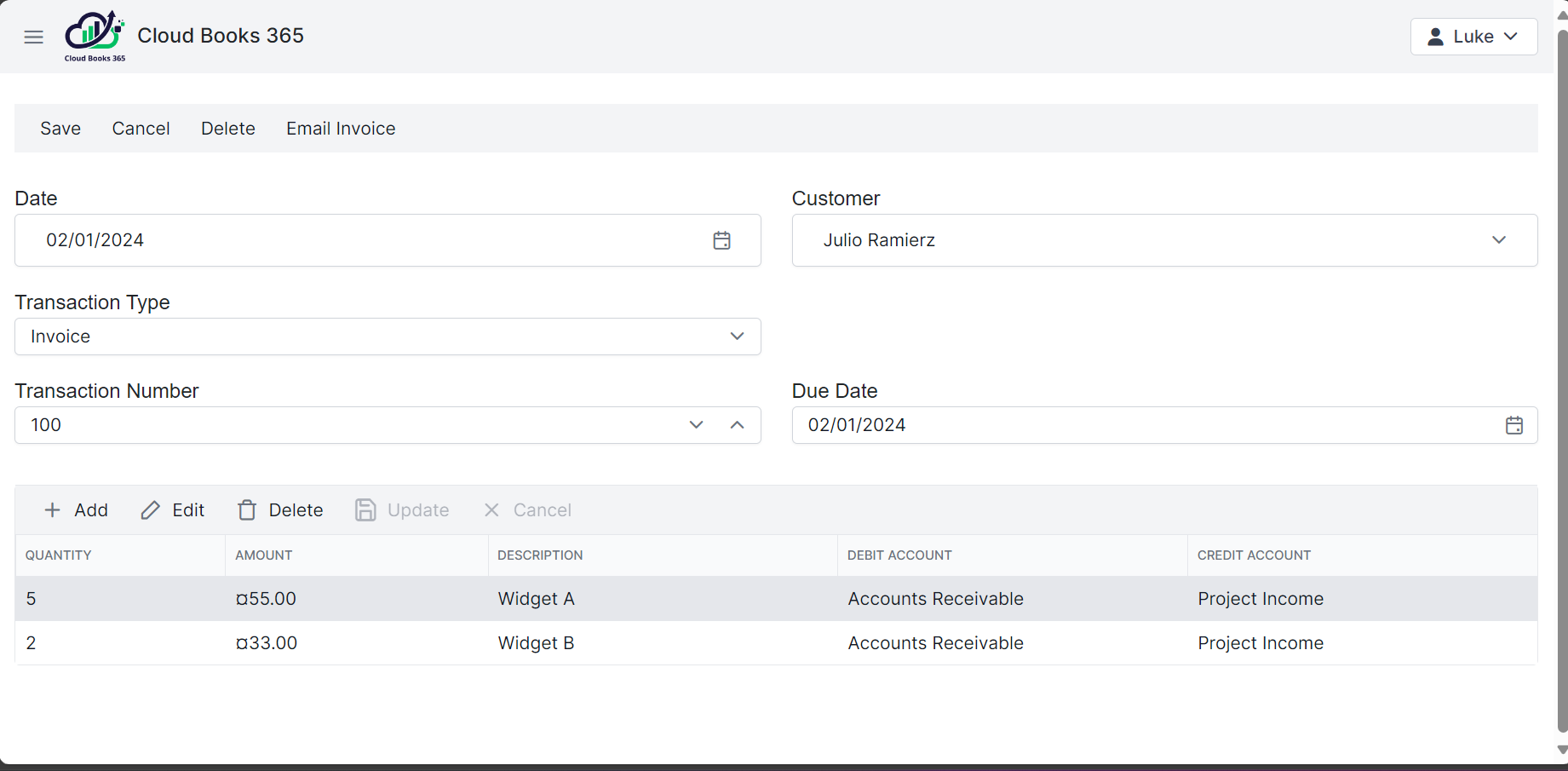Click Email Invoice in the toolbar
This screenshot has height=771, width=1568.
[341, 129]
